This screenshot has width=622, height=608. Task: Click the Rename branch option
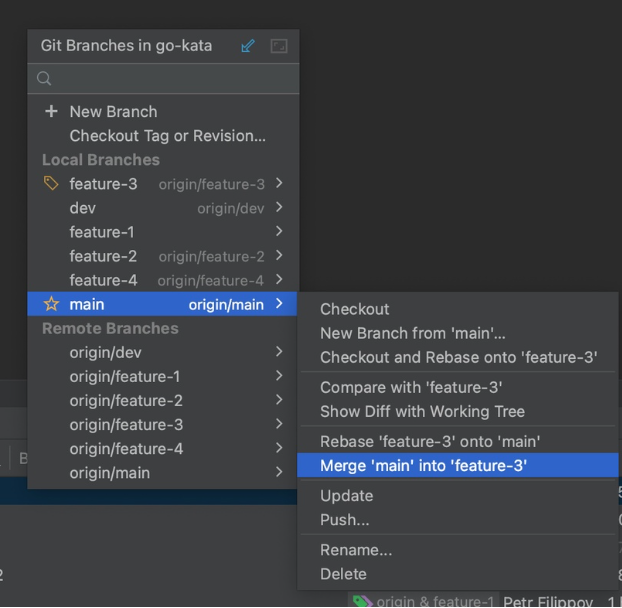pyautogui.click(x=355, y=550)
